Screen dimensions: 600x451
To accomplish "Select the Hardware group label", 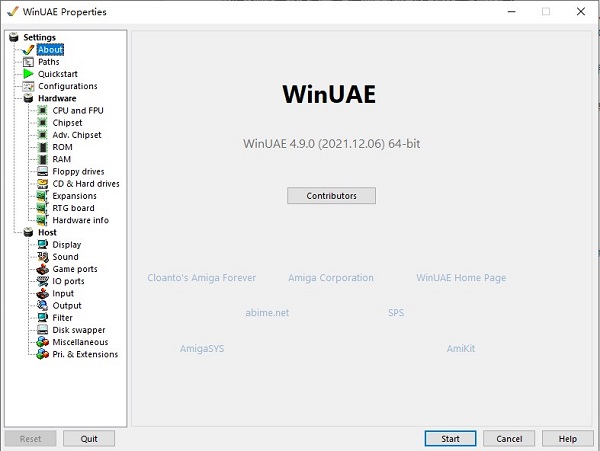I will pyautogui.click(x=57, y=98).
